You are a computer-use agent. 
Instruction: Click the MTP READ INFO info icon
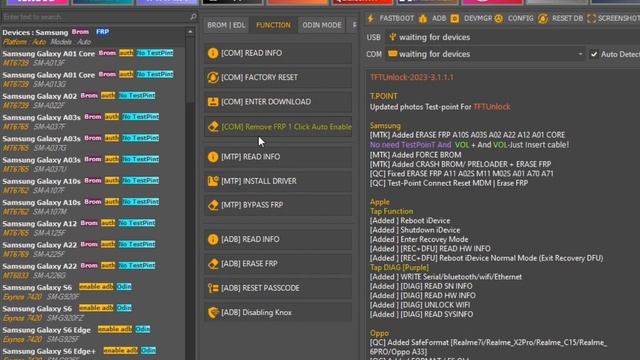point(213,157)
